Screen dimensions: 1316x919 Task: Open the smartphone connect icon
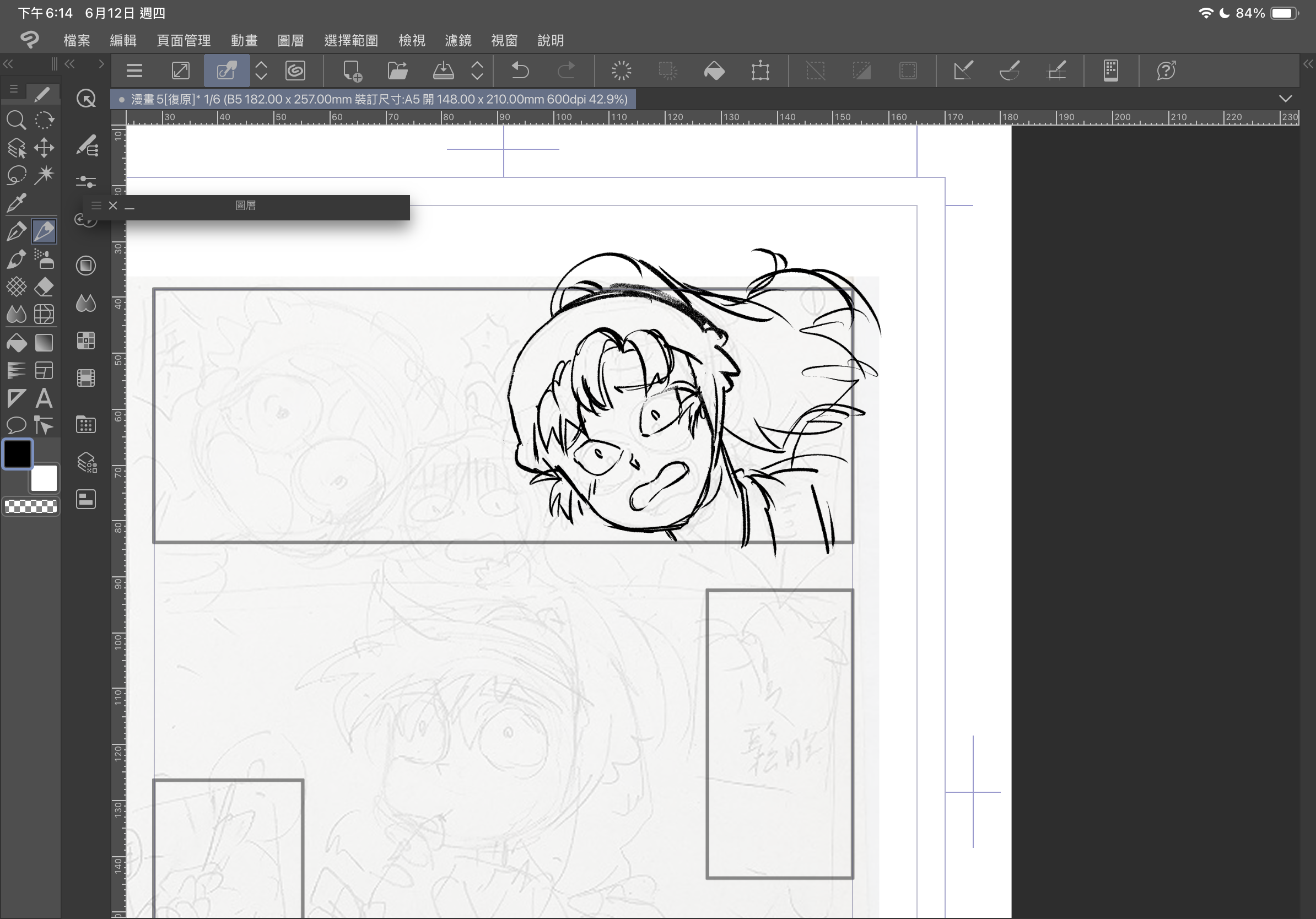point(1111,71)
